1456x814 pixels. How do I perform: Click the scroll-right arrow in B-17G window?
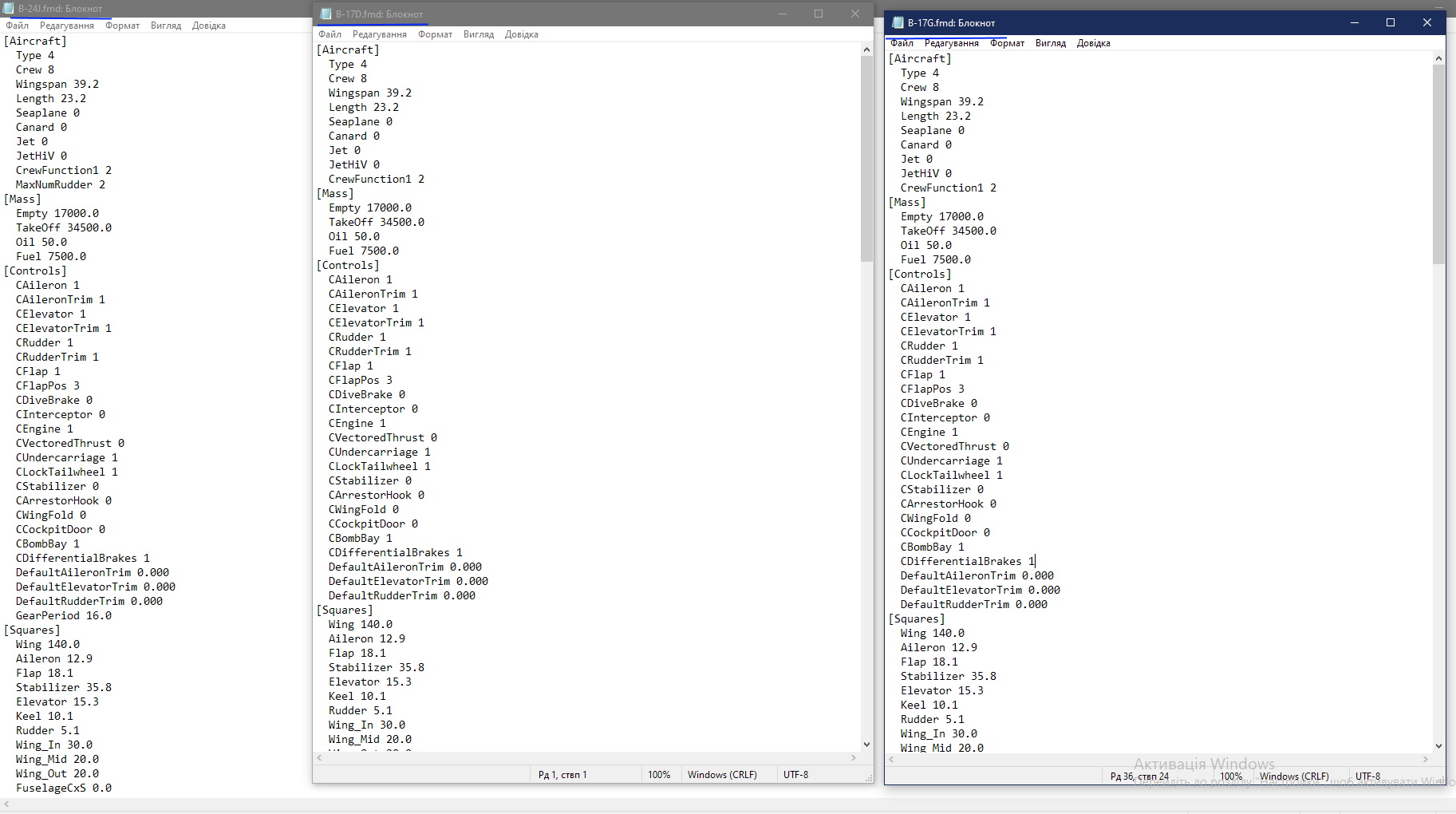[1426, 759]
